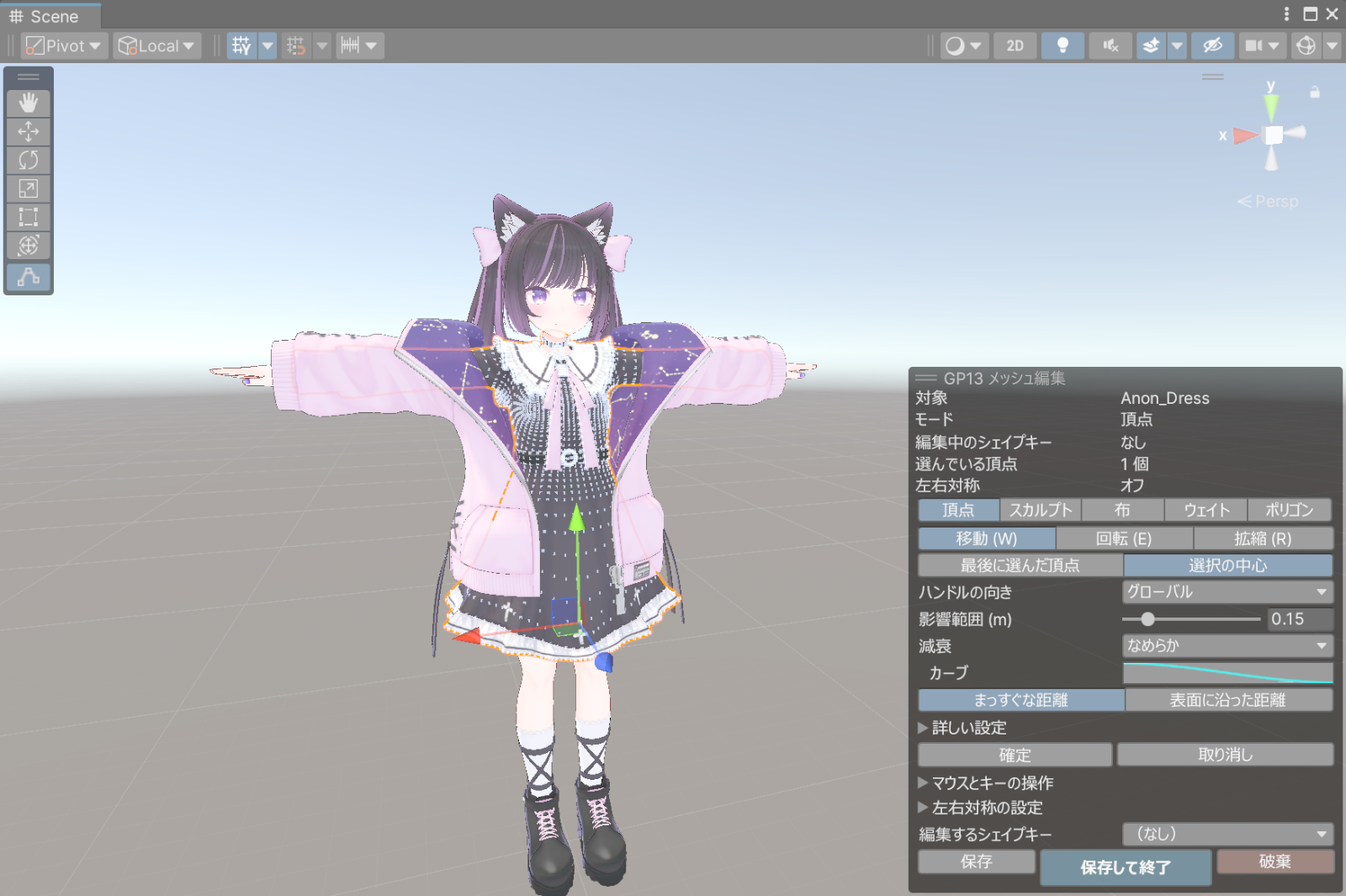1346x896 pixels.
Task: Select the Rect transform tool
Action: pos(29,217)
